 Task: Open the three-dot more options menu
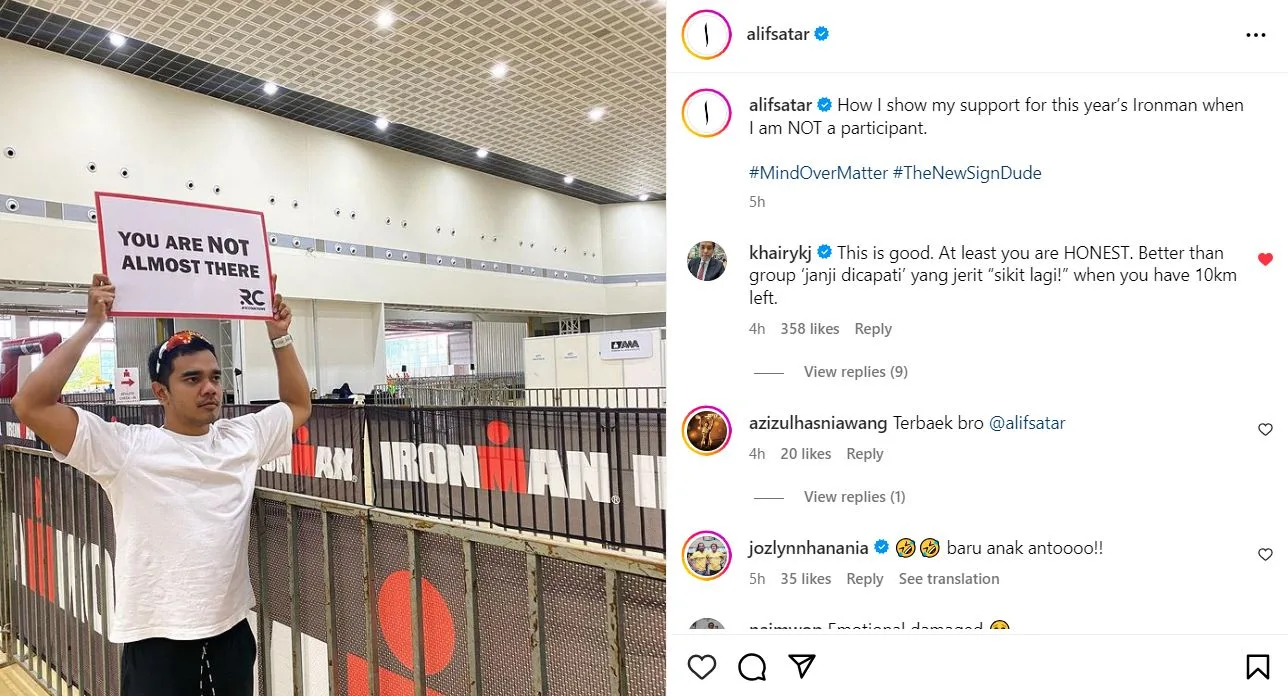1256,35
